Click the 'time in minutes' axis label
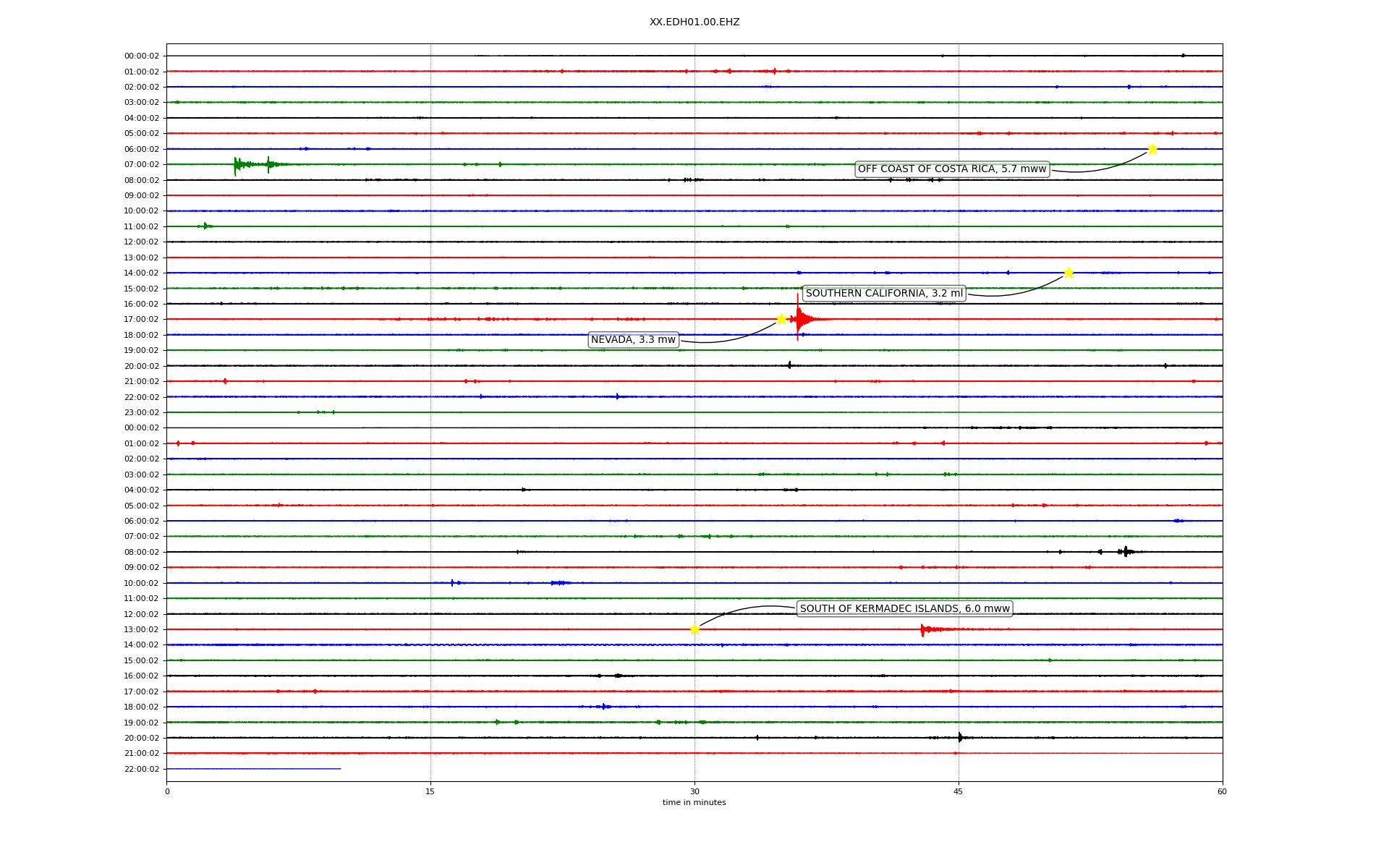This screenshot has width=1389, height=868. pos(694,802)
